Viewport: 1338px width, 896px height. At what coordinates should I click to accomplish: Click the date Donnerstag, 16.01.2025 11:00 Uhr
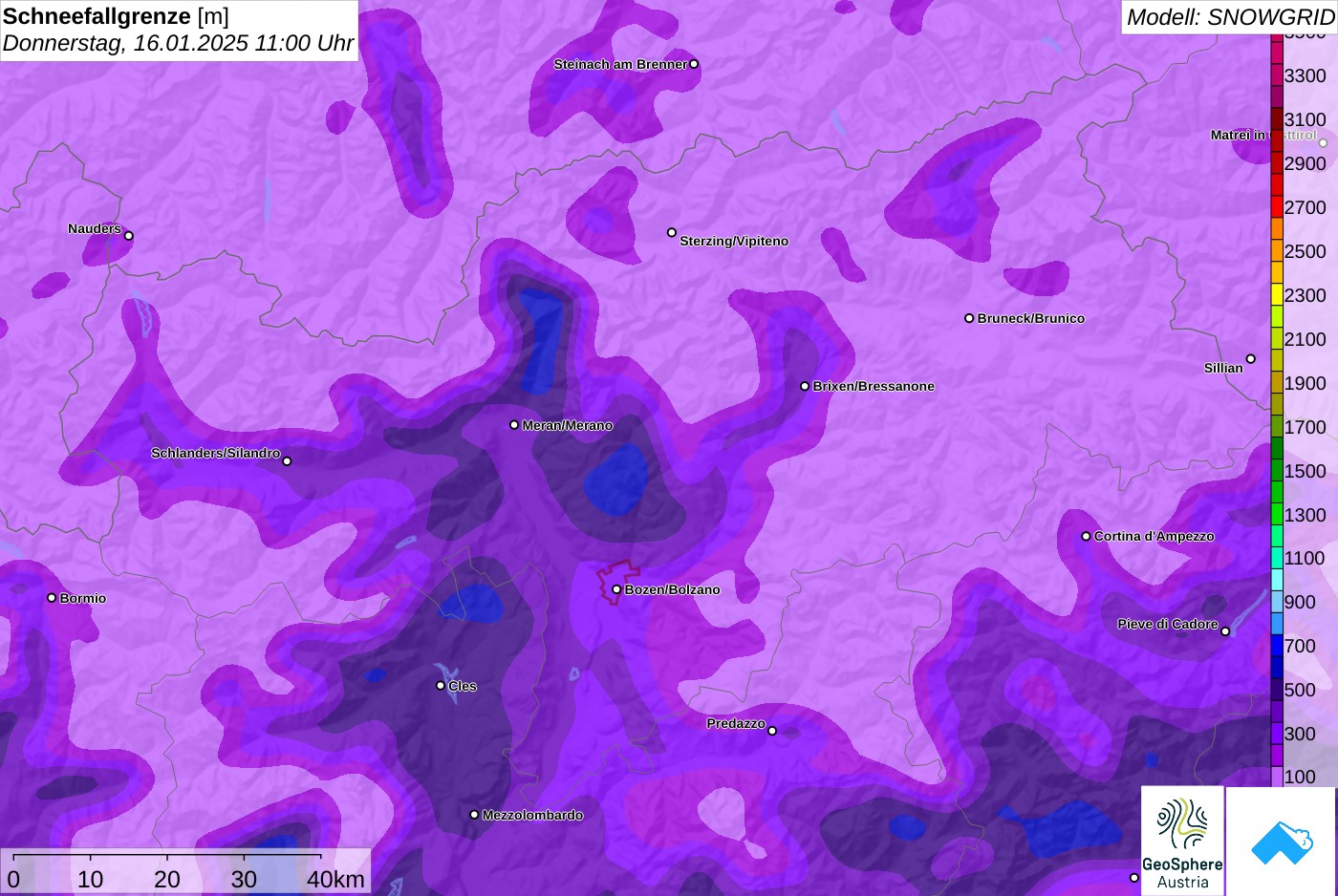pyautogui.click(x=178, y=43)
